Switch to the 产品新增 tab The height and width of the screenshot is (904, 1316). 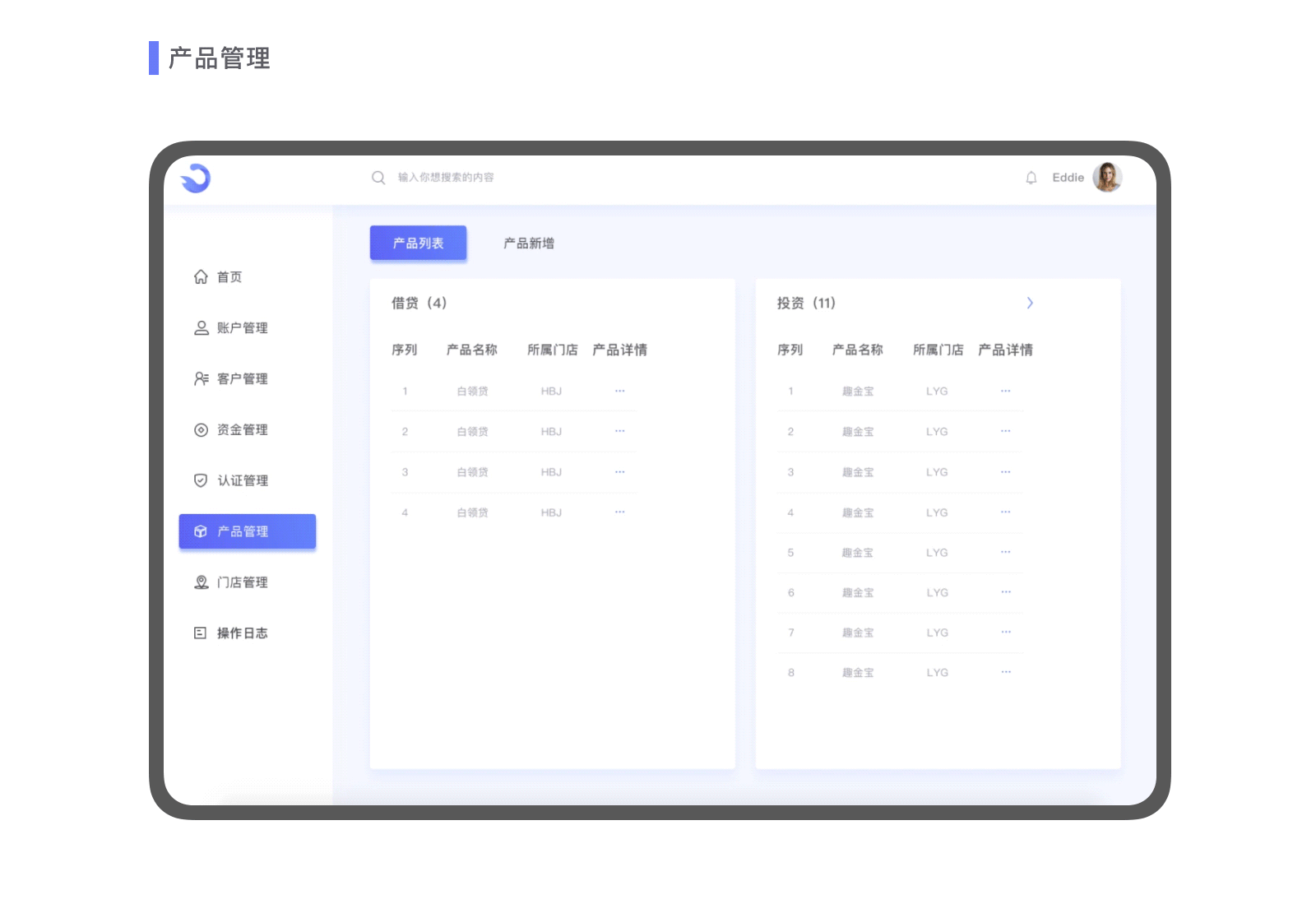tap(528, 243)
